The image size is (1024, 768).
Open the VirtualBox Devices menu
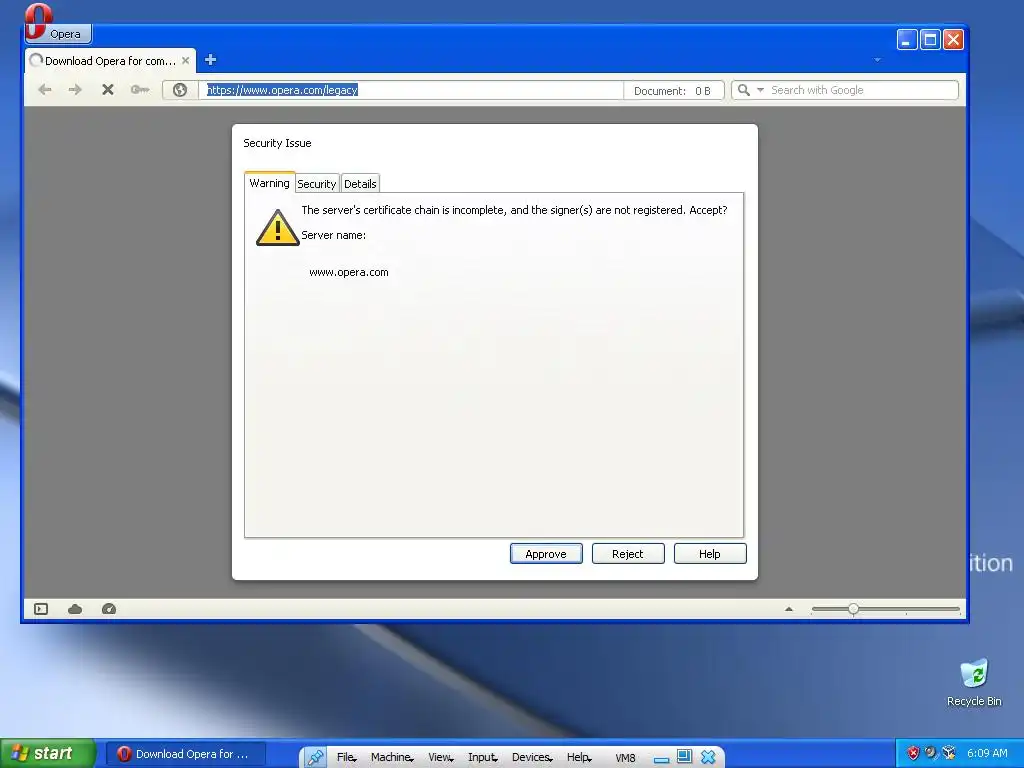[532, 757]
